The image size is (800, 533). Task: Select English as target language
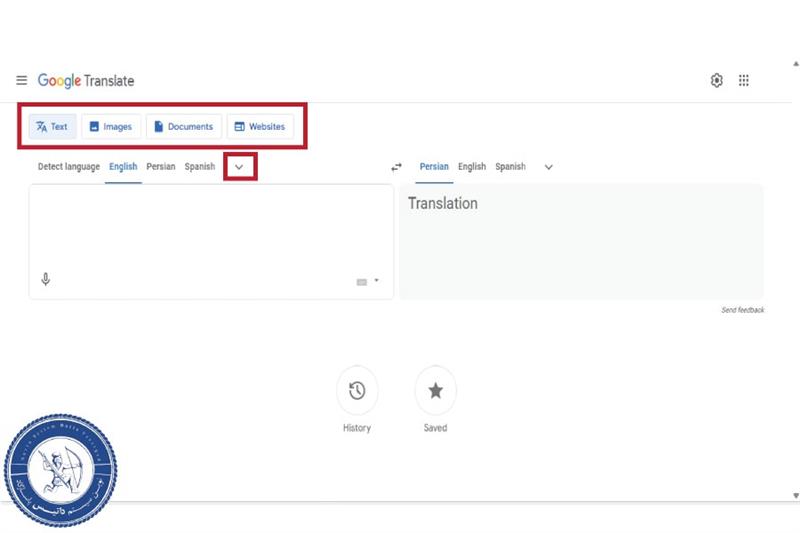click(472, 167)
